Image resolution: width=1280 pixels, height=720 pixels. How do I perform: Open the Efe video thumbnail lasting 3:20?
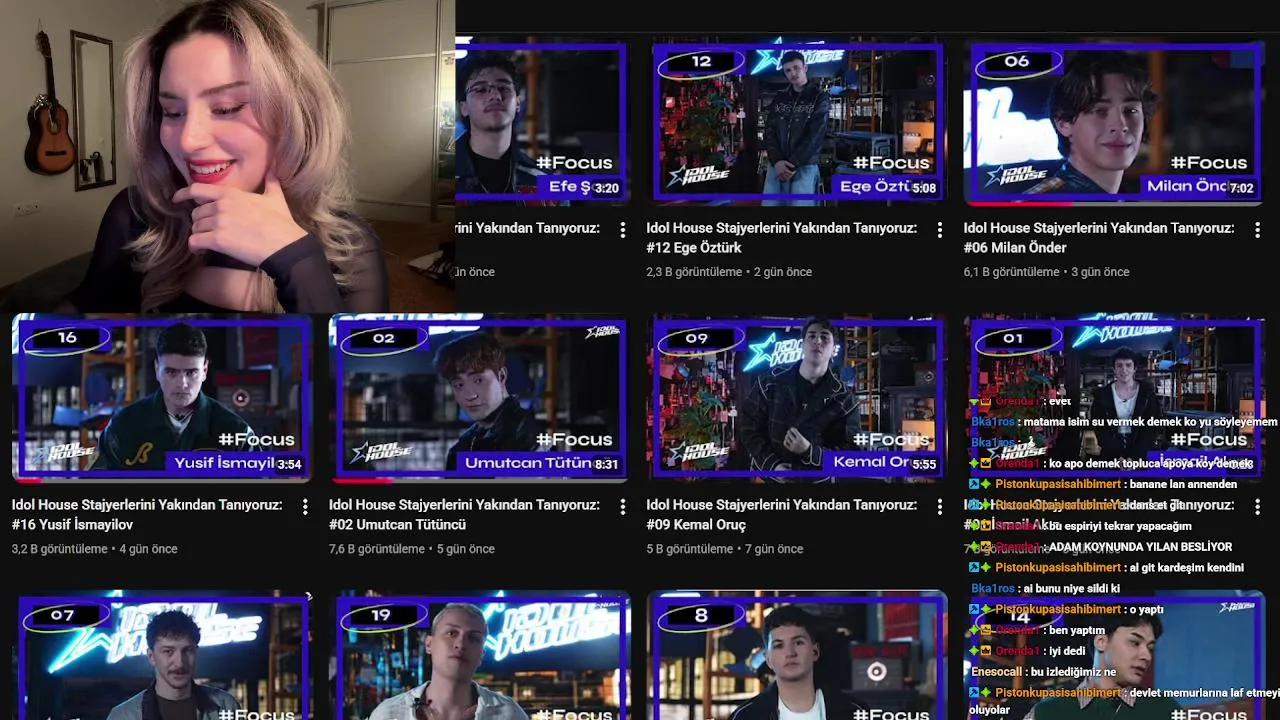541,122
